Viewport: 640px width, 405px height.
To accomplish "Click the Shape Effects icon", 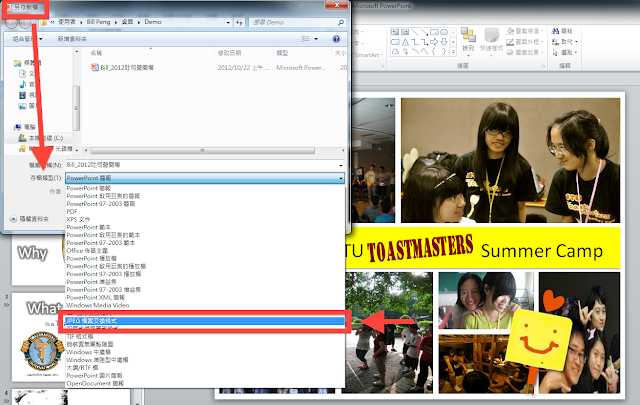I will [510, 52].
